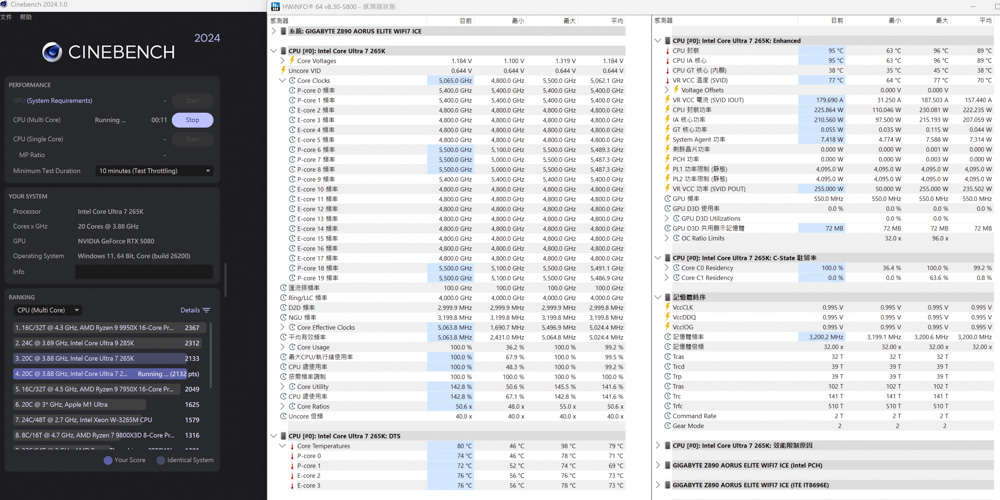Click the clock icon beside Ring/LLC frequency
Screen dimensions: 1000x500
pos(284,298)
